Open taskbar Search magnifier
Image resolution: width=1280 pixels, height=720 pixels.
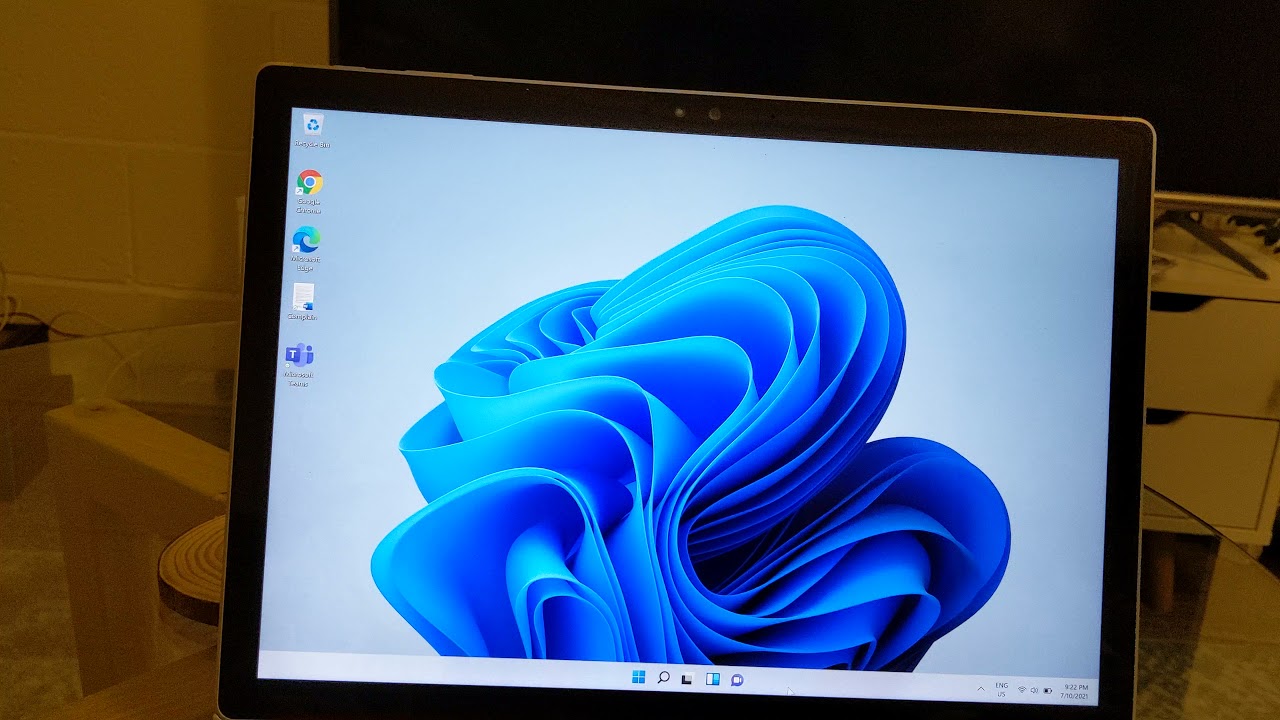coord(663,678)
